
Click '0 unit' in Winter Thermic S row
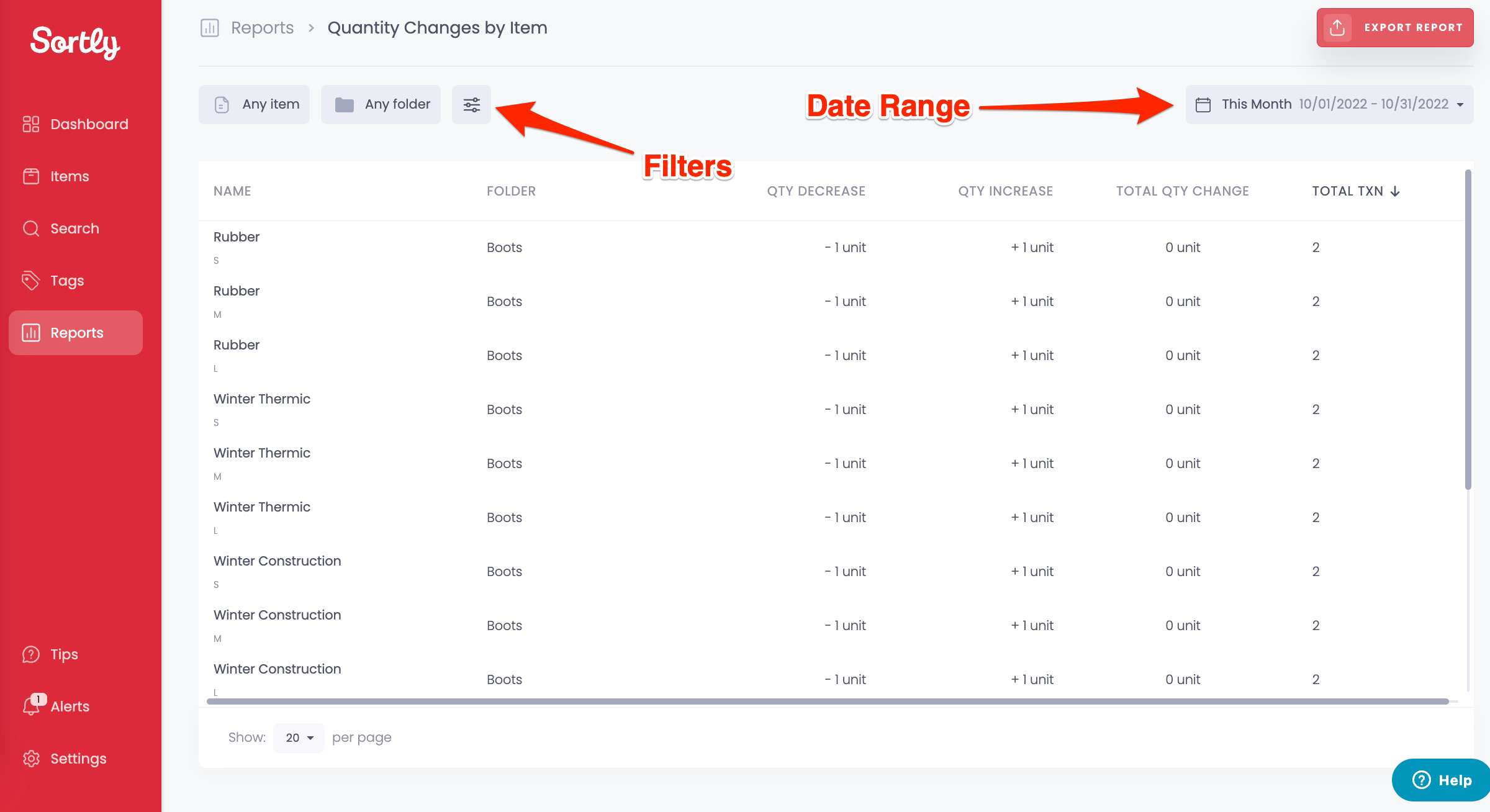tap(1183, 410)
